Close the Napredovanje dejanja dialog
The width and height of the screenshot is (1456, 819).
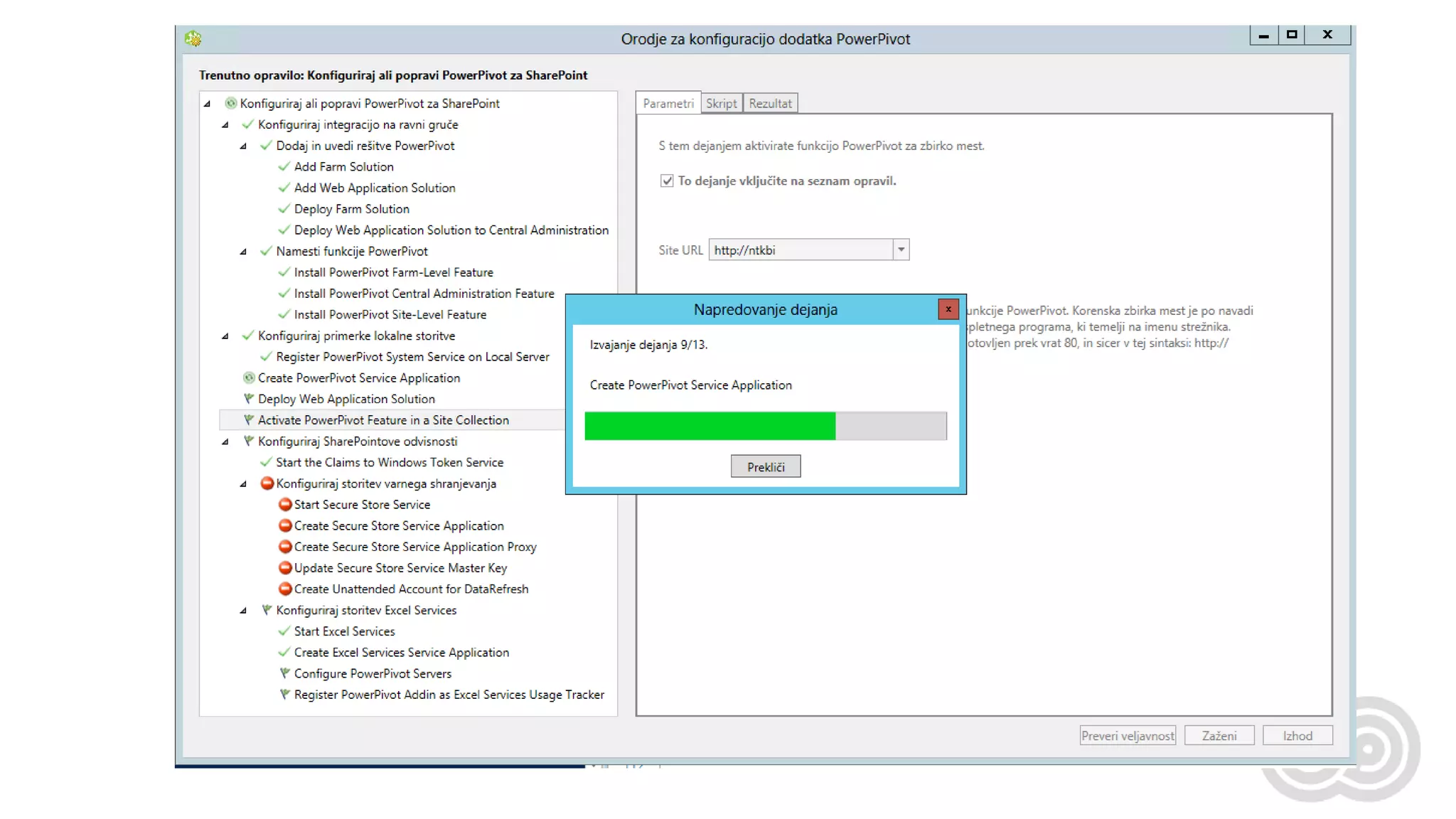(x=948, y=309)
